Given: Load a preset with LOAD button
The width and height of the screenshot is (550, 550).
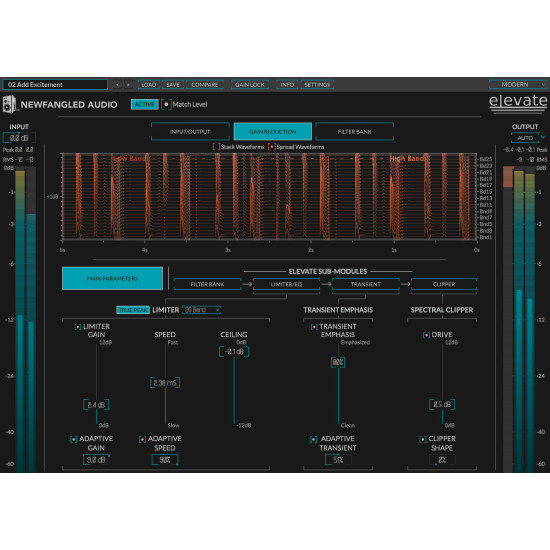Looking at the screenshot, I should 149,85.
